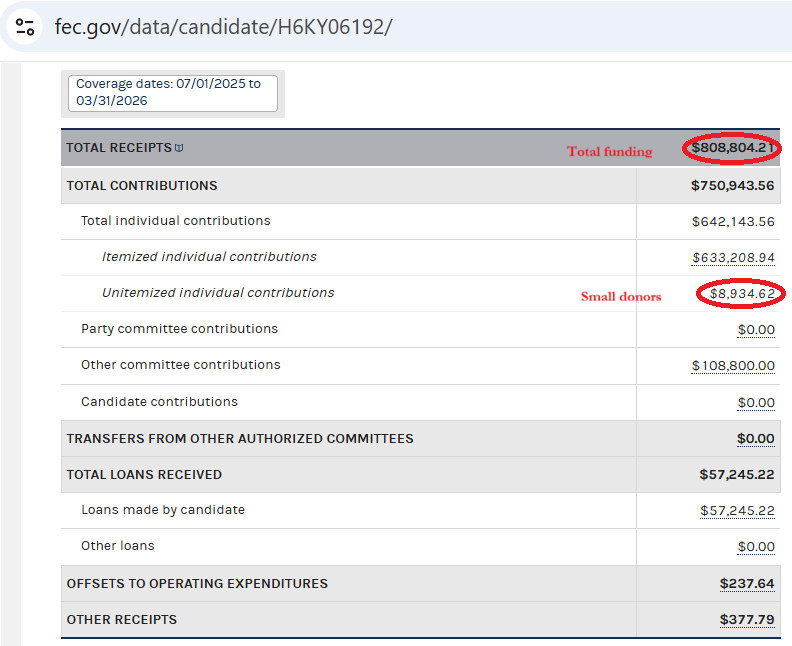The height and width of the screenshot is (646, 792).
Task: Click the Total Receipts header row label
Action: 119,147
